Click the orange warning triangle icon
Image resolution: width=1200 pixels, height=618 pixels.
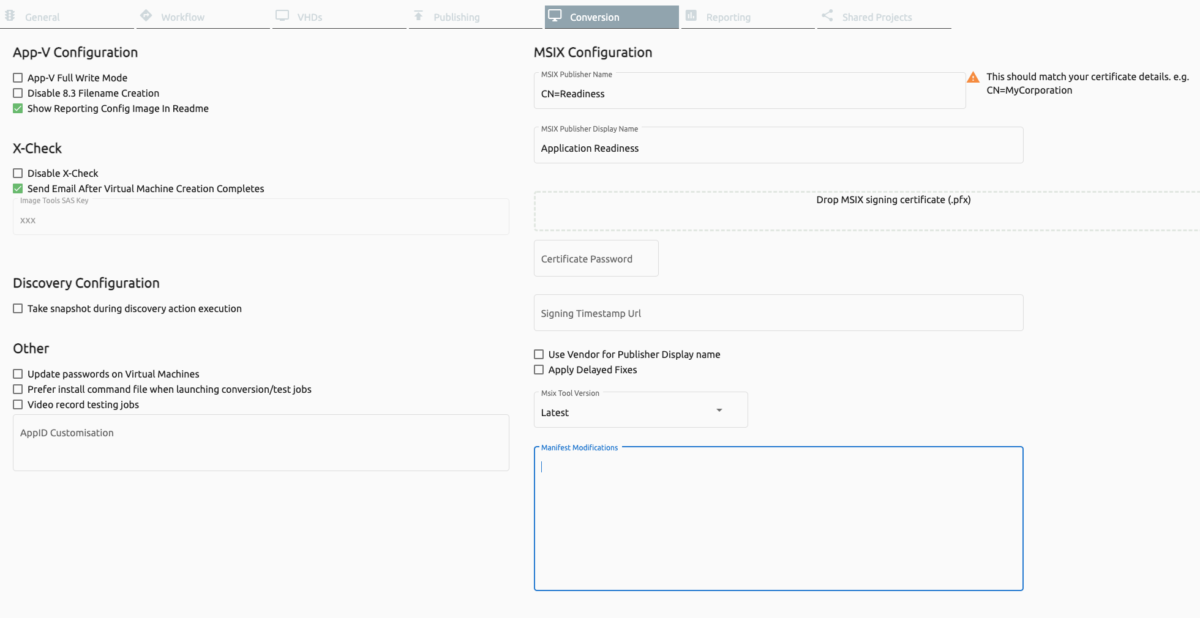coord(973,77)
